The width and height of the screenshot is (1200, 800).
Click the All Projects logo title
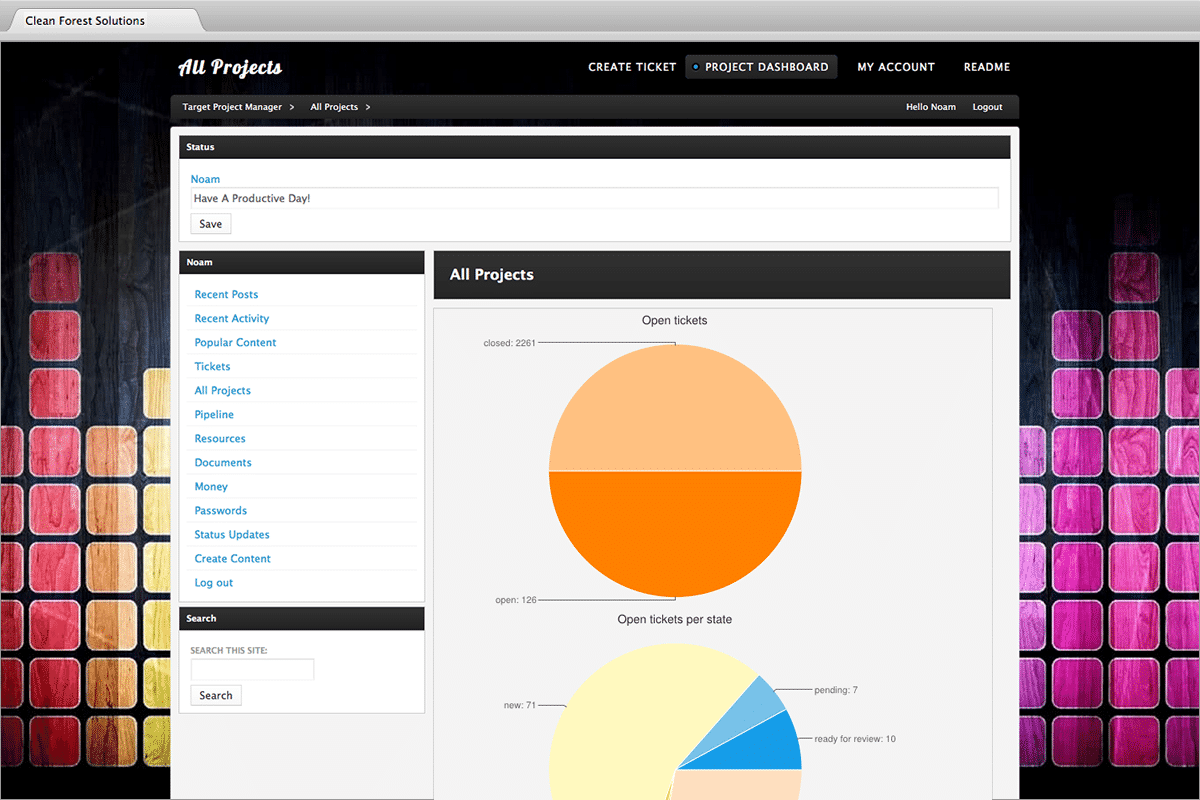coord(230,68)
